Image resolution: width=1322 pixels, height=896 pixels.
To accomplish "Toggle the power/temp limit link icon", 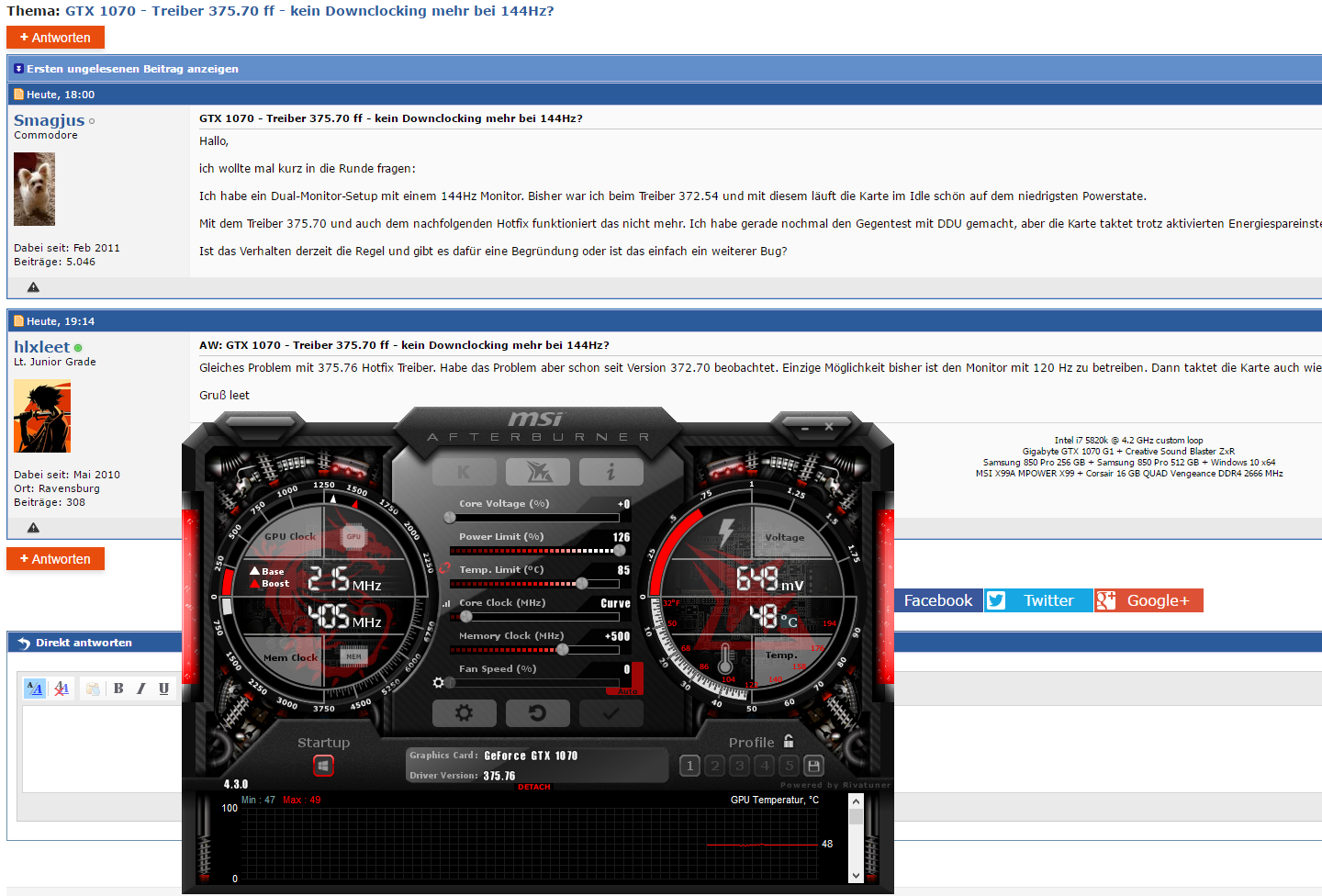I will (x=445, y=568).
